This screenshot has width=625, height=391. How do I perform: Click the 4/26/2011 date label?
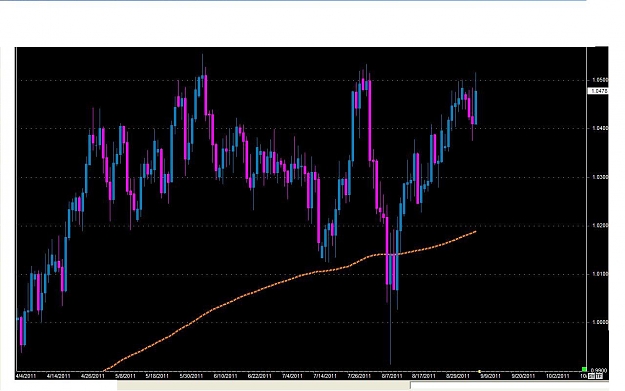click(93, 376)
